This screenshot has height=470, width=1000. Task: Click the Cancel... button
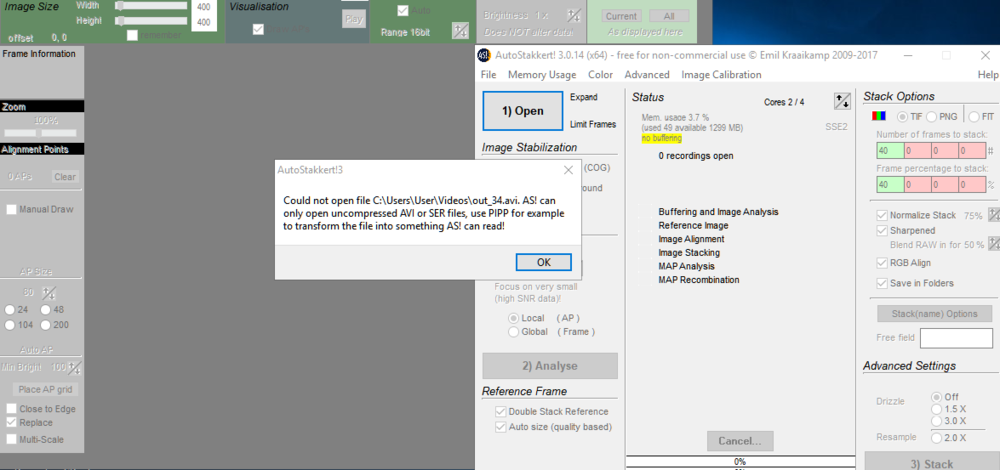(x=740, y=441)
